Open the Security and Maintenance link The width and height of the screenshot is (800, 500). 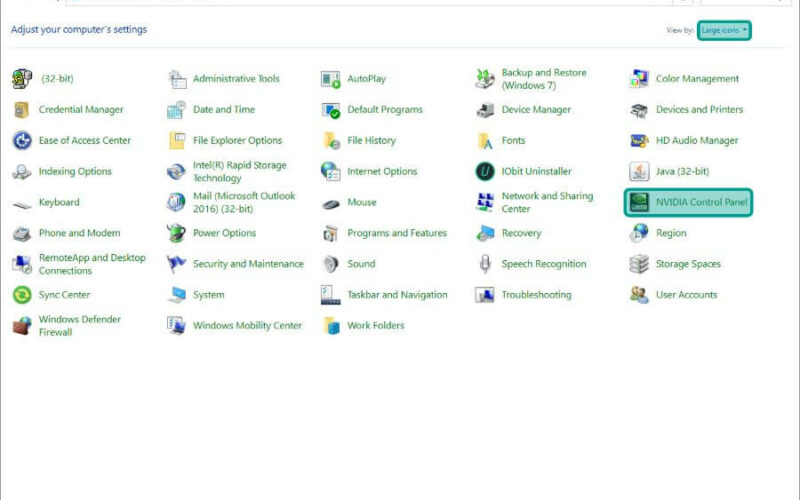click(248, 264)
